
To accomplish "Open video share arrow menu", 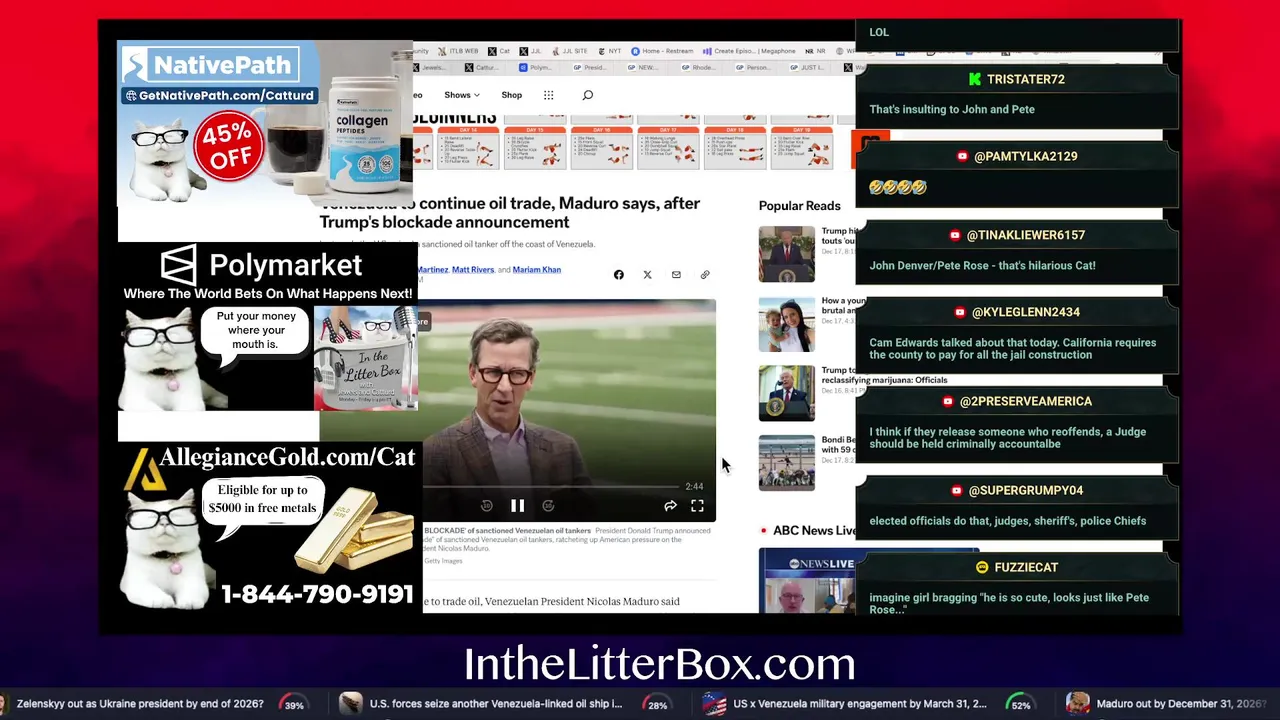I will [670, 506].
